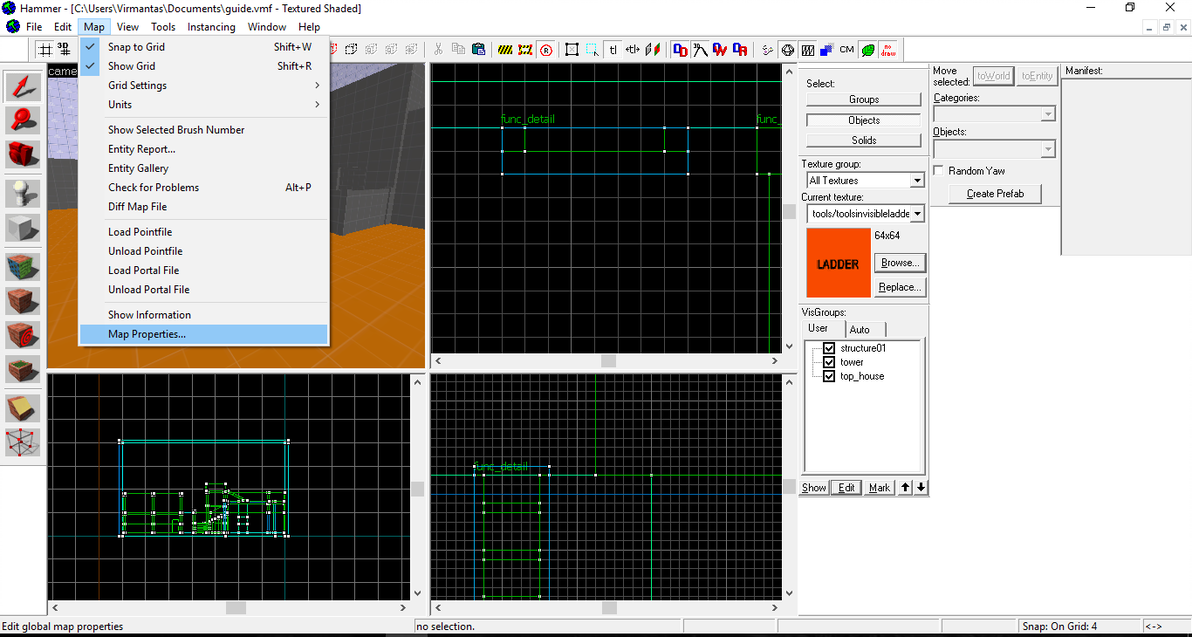Click the green leaf toolbar icon

tap(868, 49)
